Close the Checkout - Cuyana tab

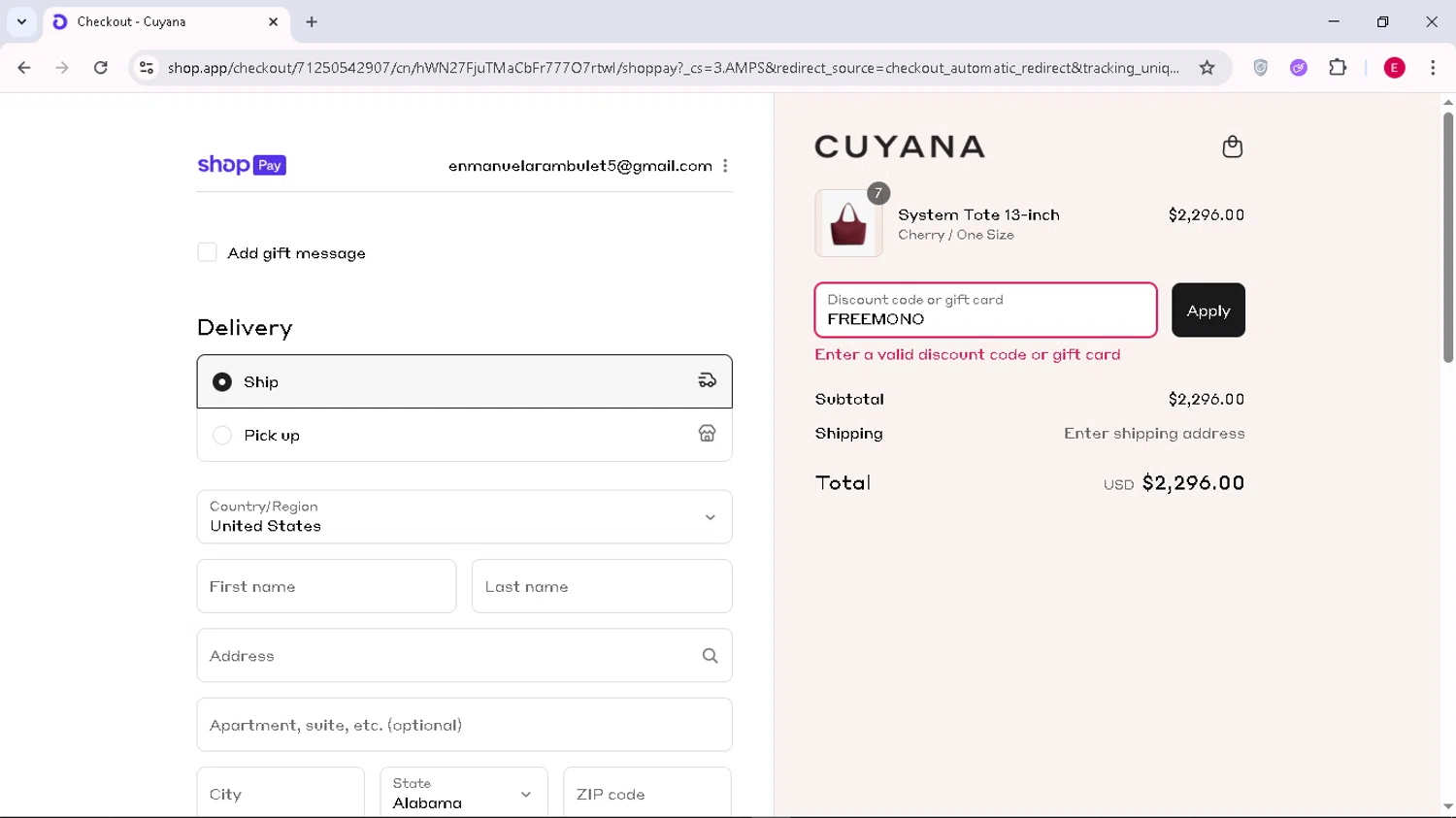pos(273,21)
